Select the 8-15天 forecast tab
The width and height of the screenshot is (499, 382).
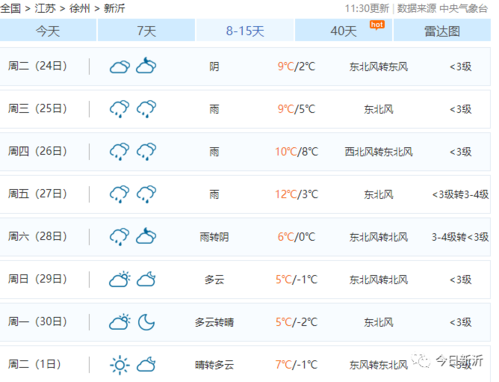pos(245,31)
